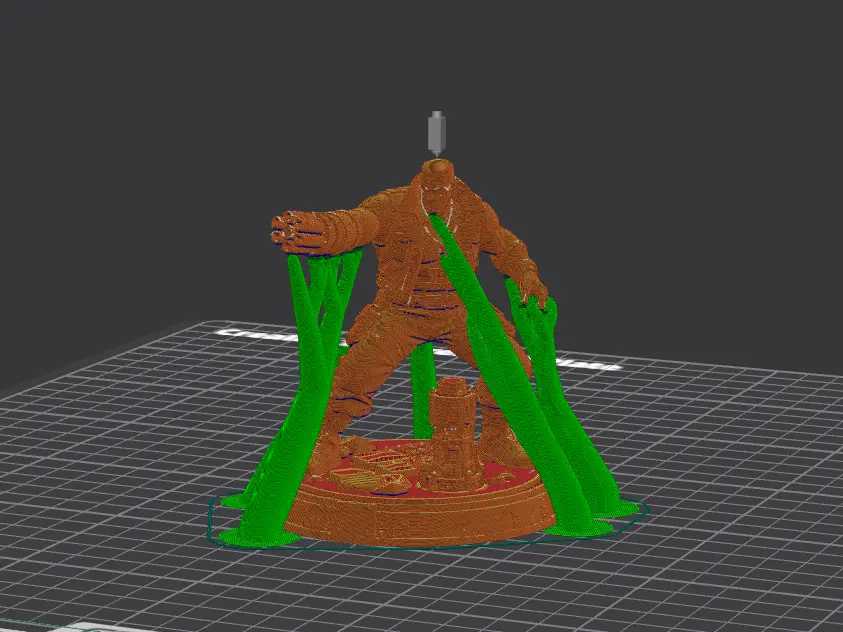
Task: Select the open neck ring at the model's top
Action: click(437, 168)
